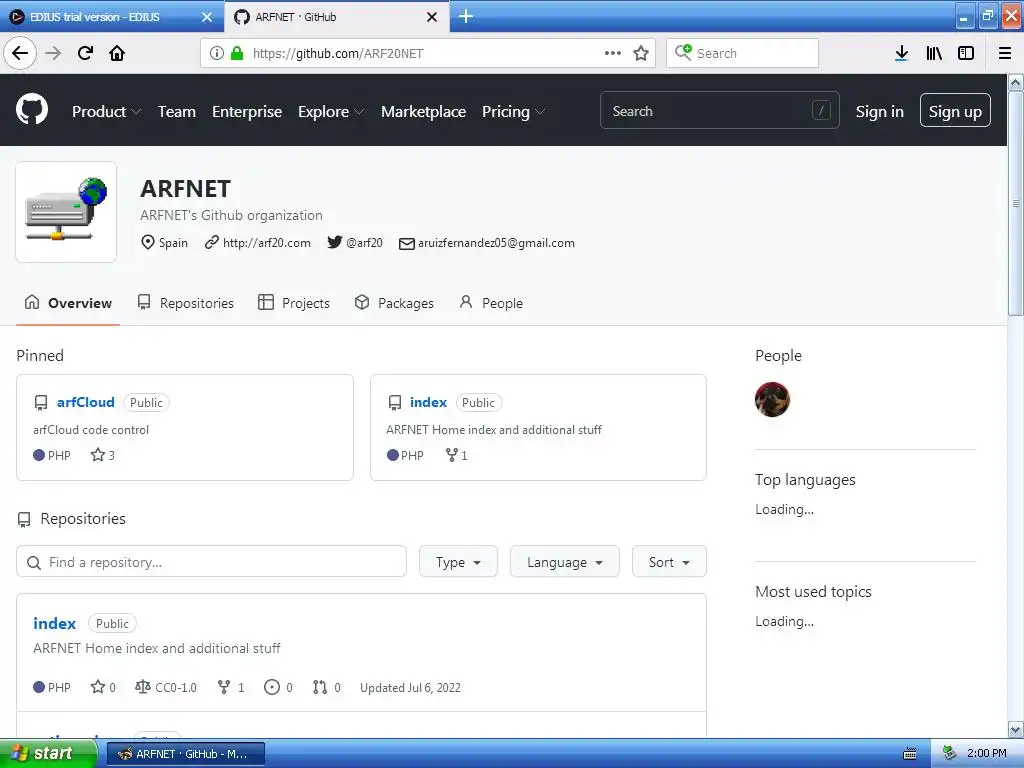The image size is (1024, 768).
Task: Click the aruizfernandez05@gmail.com email link
Action: pos(496,243)
